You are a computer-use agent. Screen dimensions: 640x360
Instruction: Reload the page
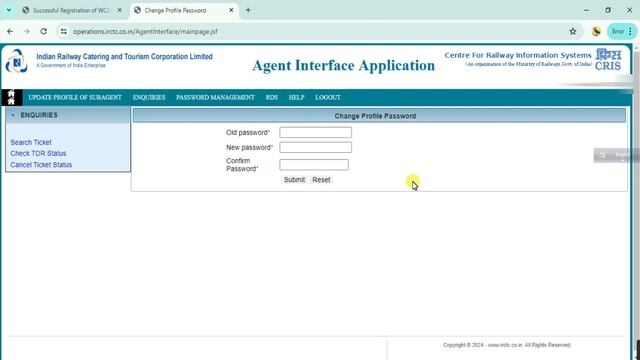pos(44,31)
